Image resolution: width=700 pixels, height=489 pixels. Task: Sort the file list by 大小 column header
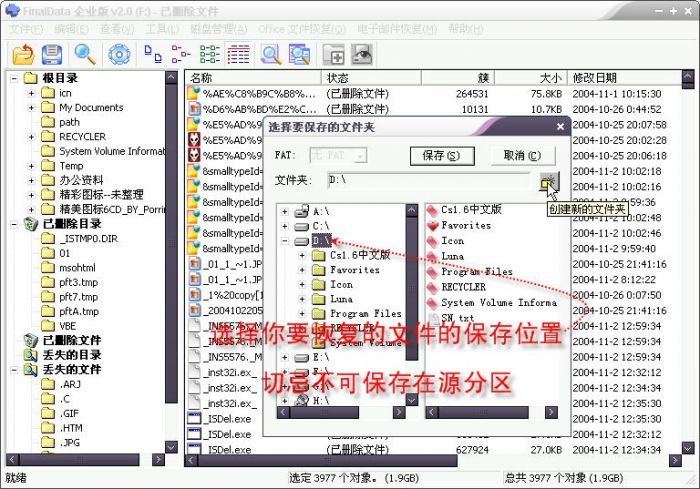tap(530, 78)
